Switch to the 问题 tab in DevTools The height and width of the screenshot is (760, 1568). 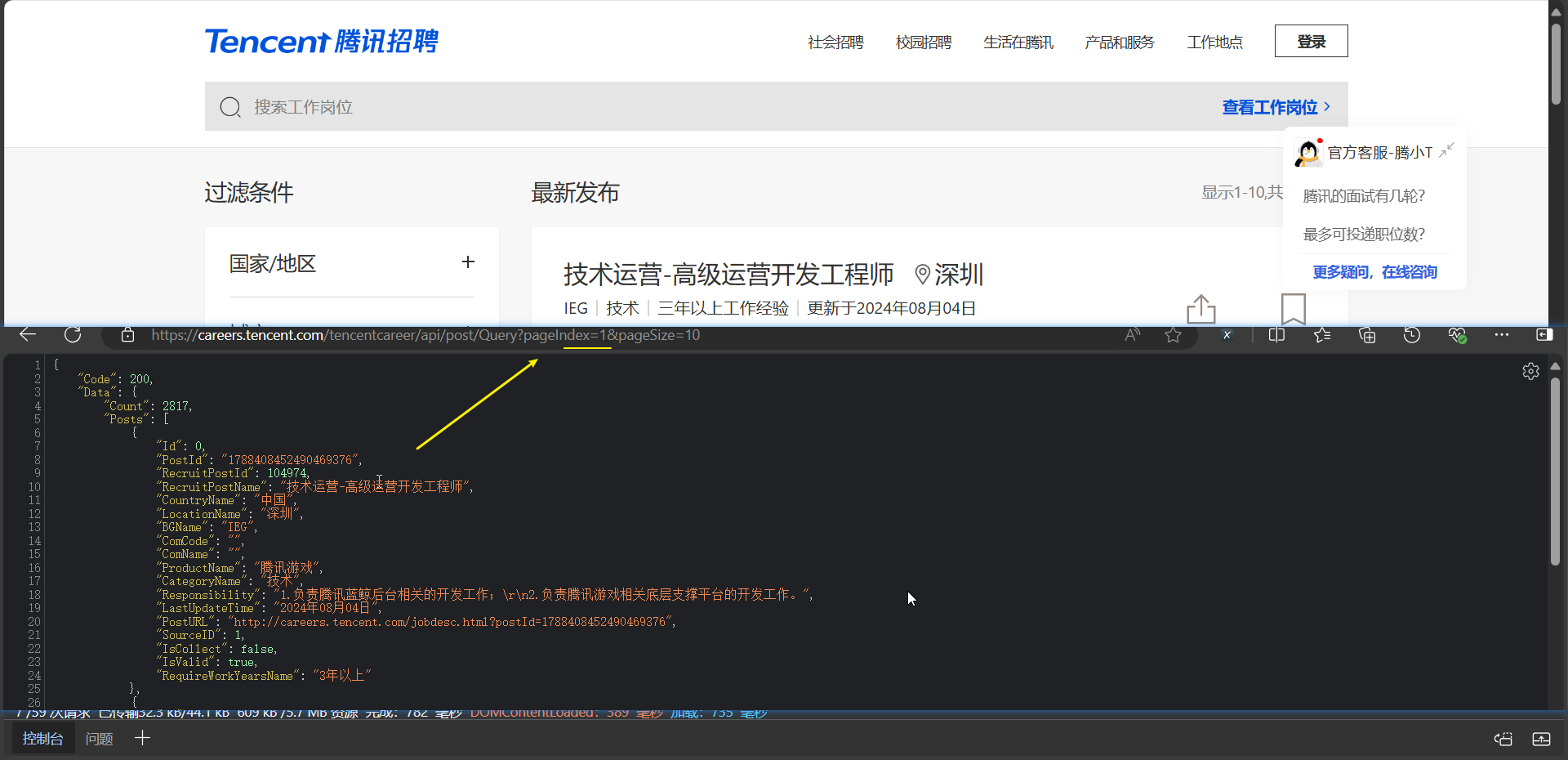pos(100,739)
